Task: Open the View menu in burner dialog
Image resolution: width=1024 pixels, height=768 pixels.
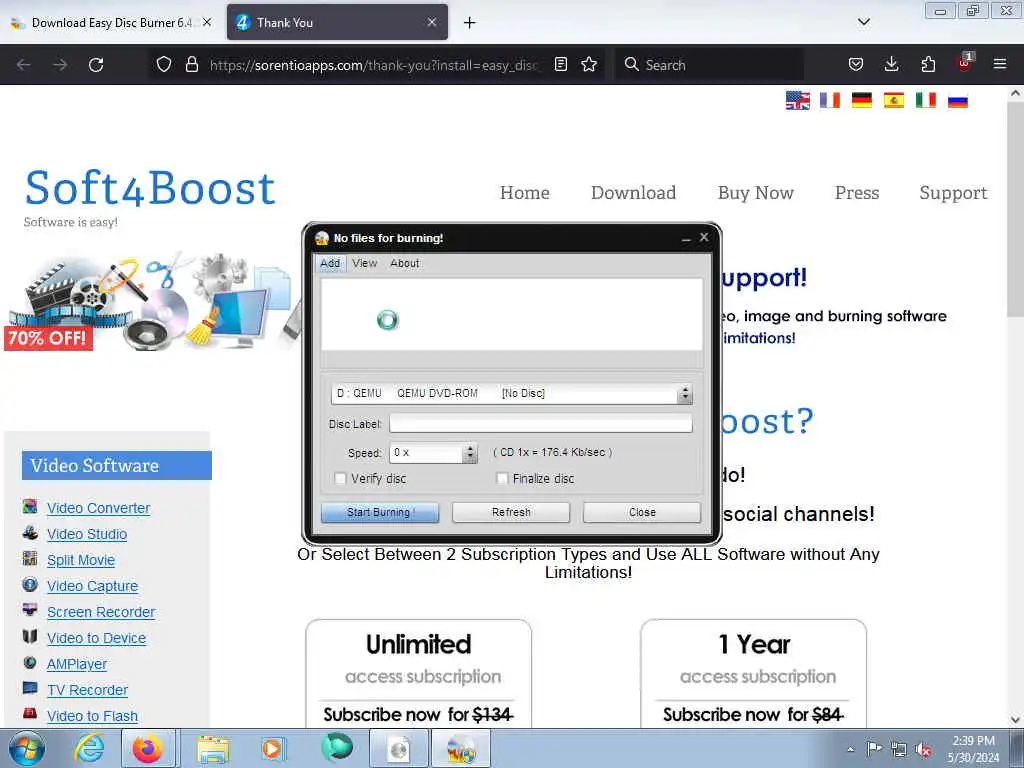Action: tap(364, 263)
